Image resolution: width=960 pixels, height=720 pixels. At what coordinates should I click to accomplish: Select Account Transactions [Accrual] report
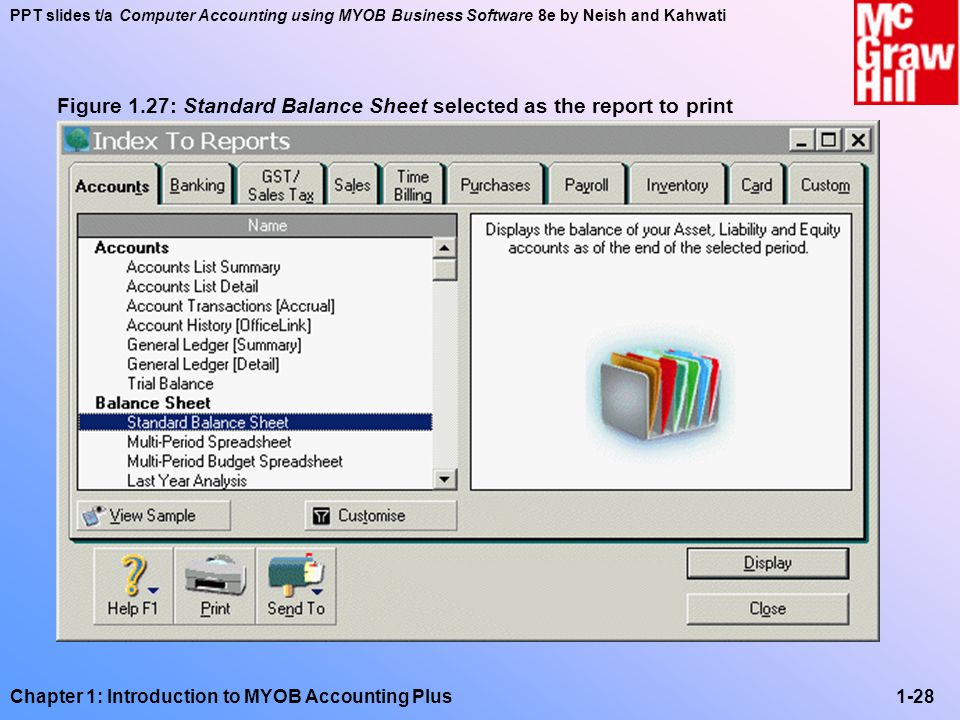230,306
